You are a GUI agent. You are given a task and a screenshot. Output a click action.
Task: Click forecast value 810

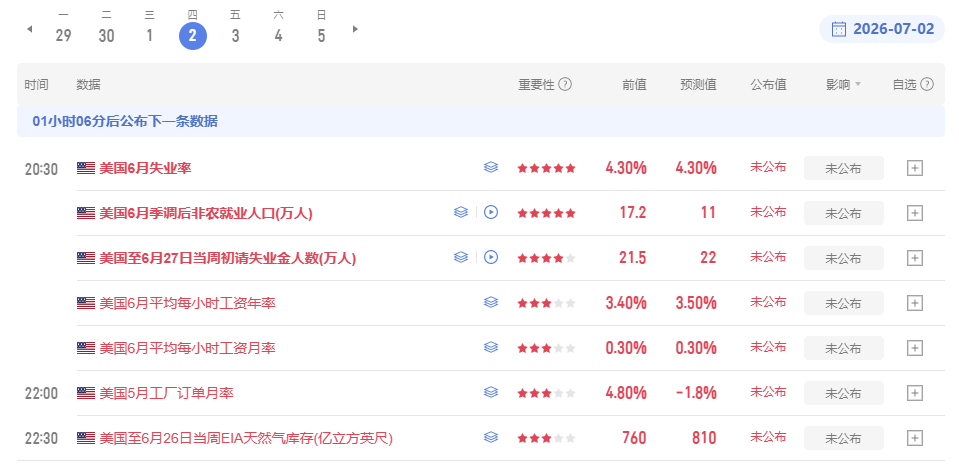[x=703, y=438]
